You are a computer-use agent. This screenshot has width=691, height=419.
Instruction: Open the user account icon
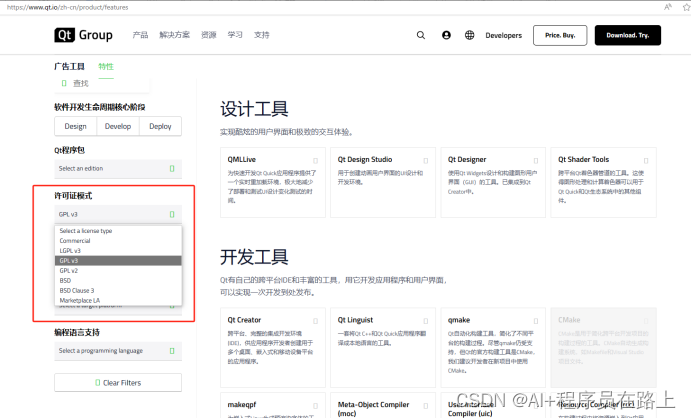click(x=446, y=35)
